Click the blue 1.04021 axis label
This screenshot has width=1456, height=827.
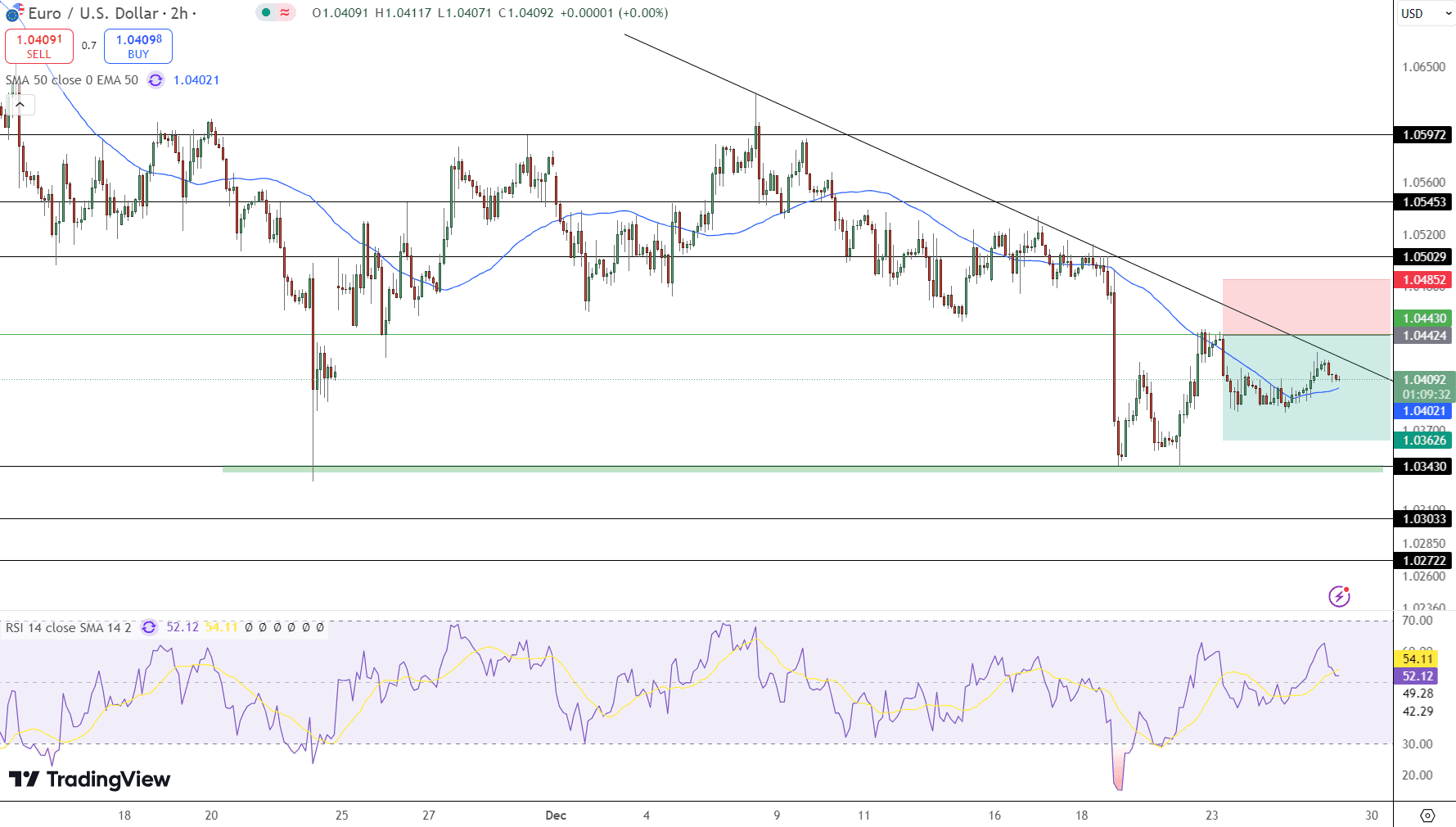point(1424,411)
